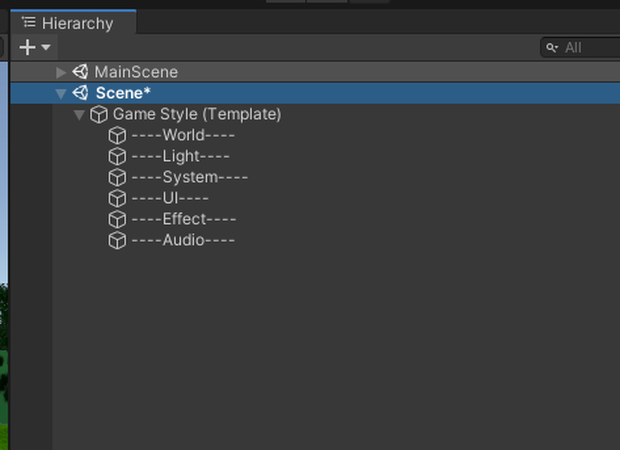Open the create object plus dropdown
Screen dimensions: 620x450
click(x=35, y=47)
